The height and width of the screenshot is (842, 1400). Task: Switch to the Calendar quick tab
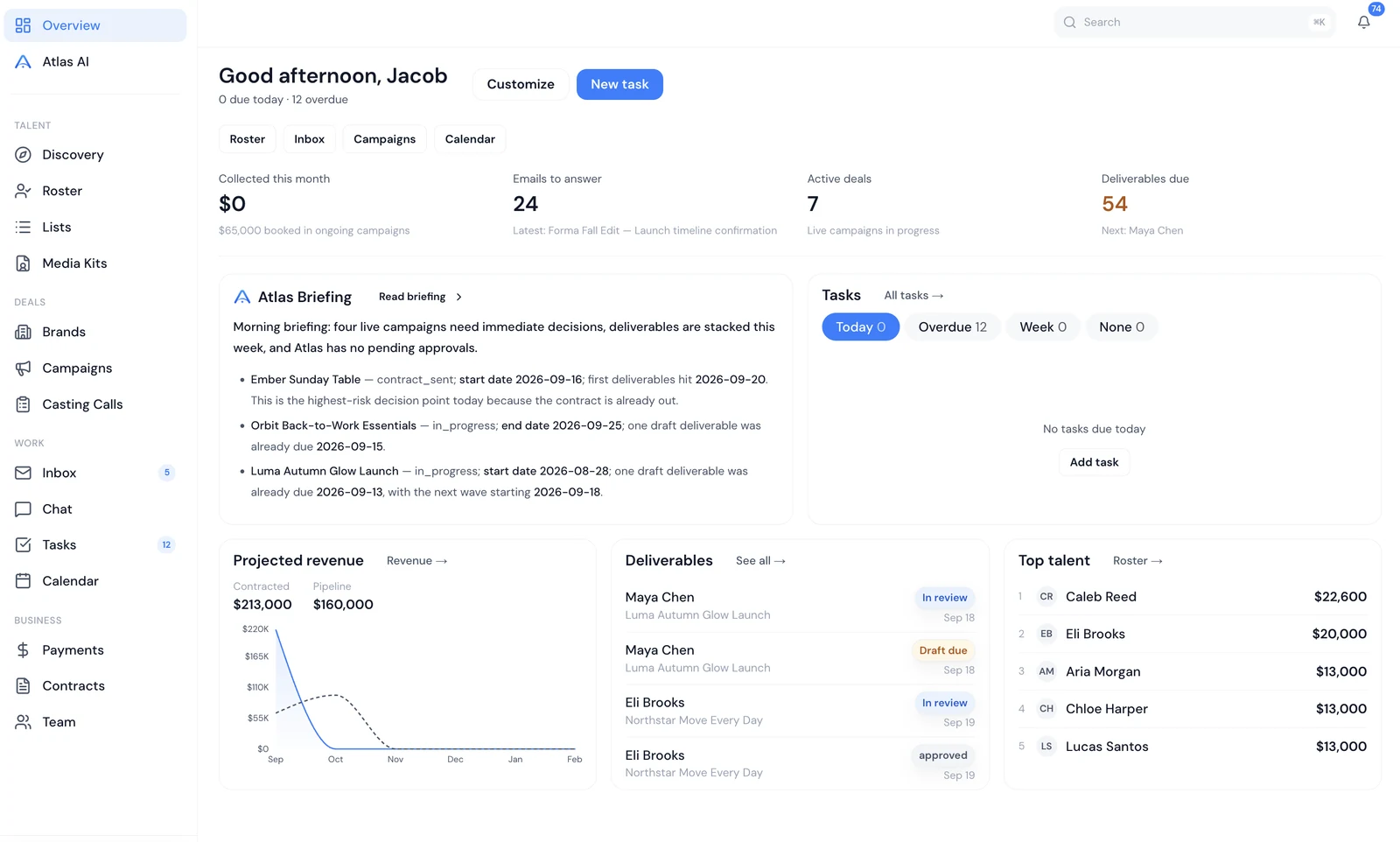[470, 139]
